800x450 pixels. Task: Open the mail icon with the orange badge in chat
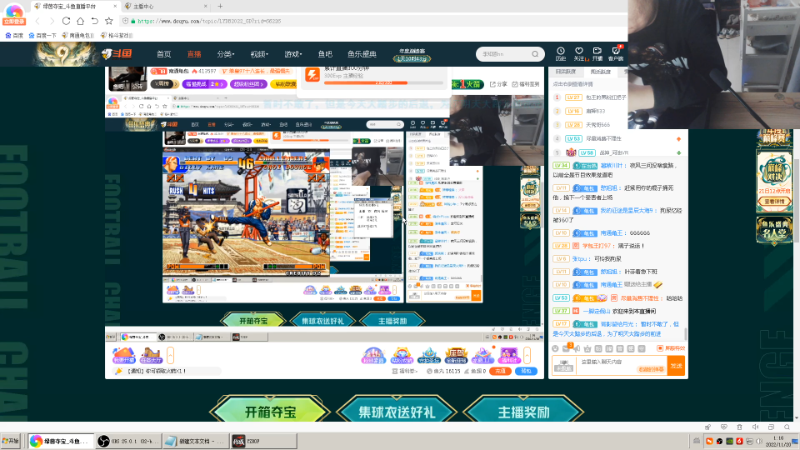click(566, 348)
